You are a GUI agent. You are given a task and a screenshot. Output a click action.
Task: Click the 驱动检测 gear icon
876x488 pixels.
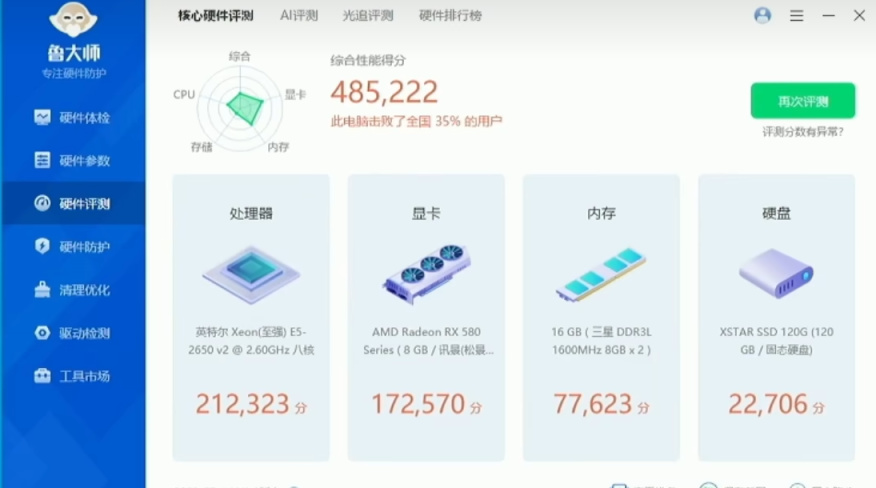[x=42, y=333]
